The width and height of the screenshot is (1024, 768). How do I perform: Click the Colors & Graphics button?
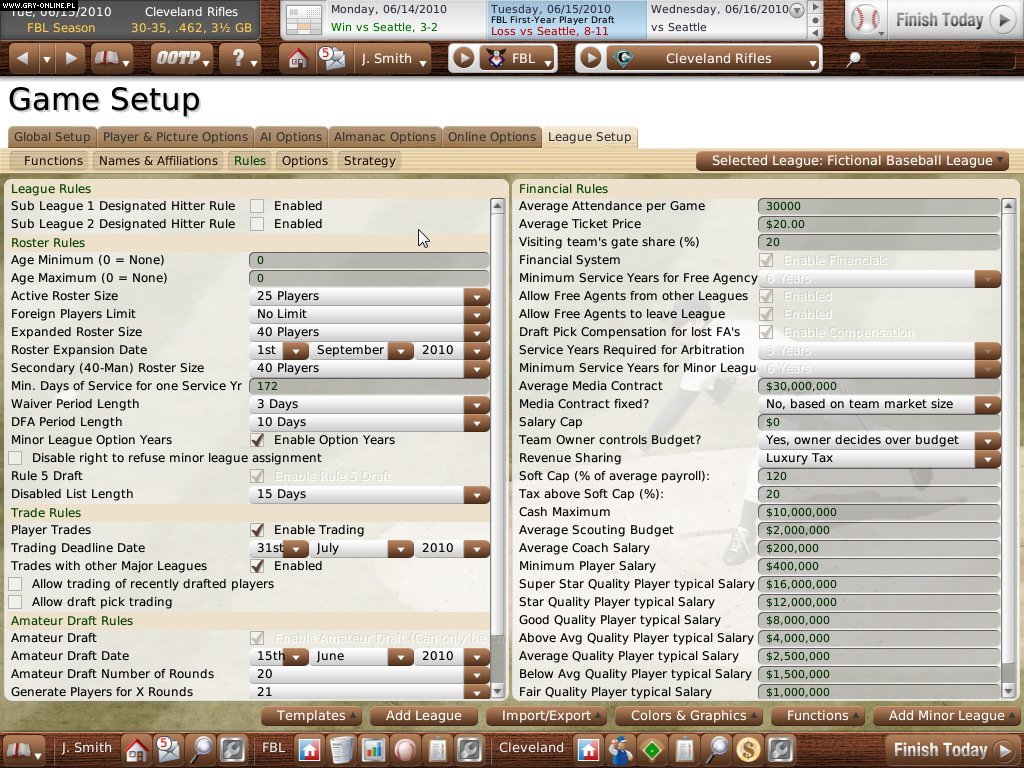(688, 716)
